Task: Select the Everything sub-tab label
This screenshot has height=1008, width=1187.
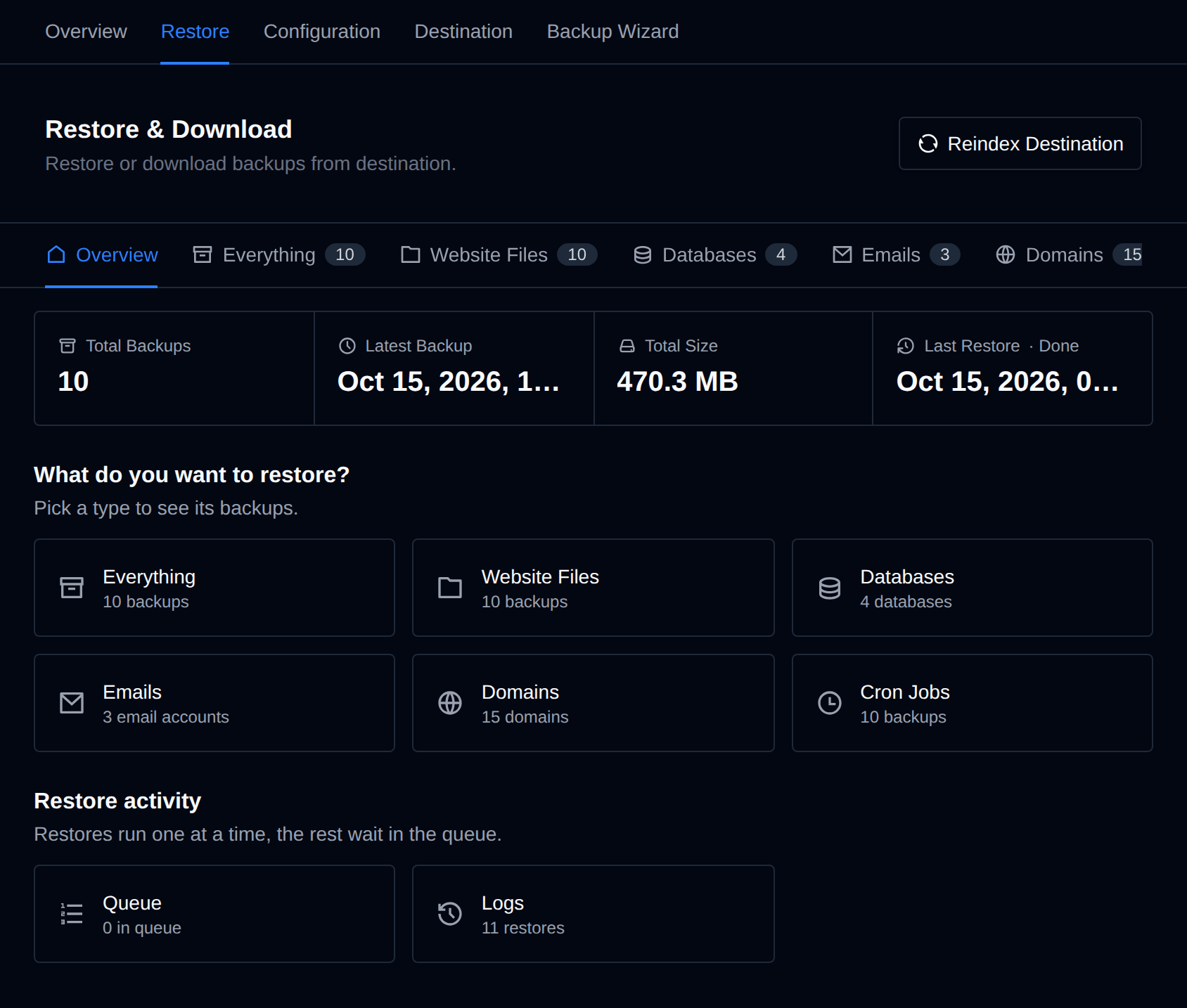Action: (x=269, y=254)
